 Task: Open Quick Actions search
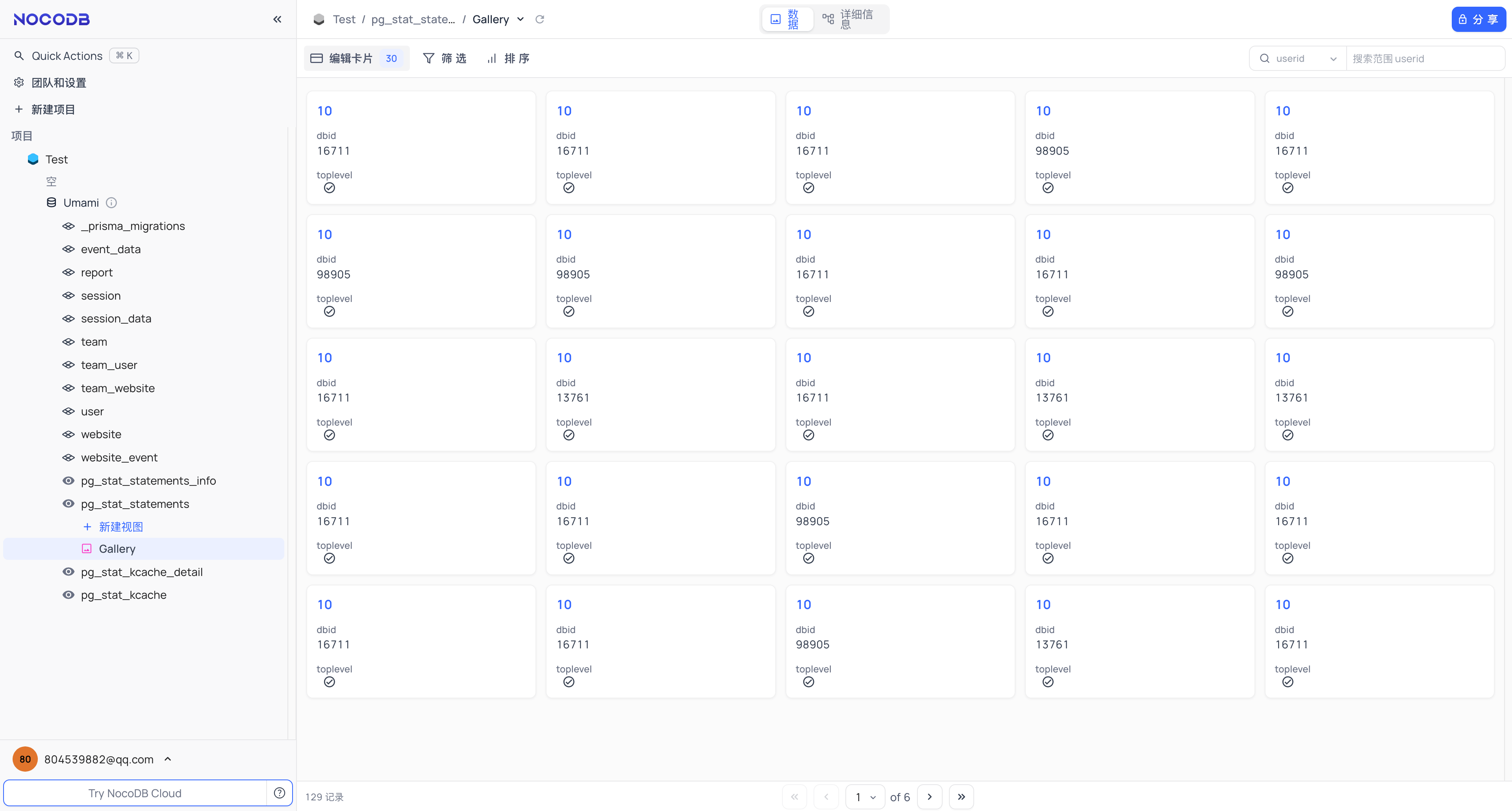[66, 55]
